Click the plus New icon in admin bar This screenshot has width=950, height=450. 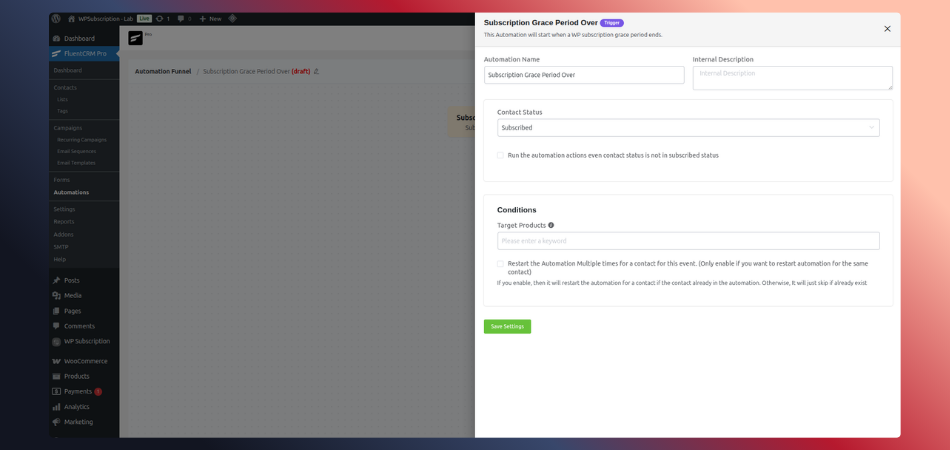tap(203, 19)
